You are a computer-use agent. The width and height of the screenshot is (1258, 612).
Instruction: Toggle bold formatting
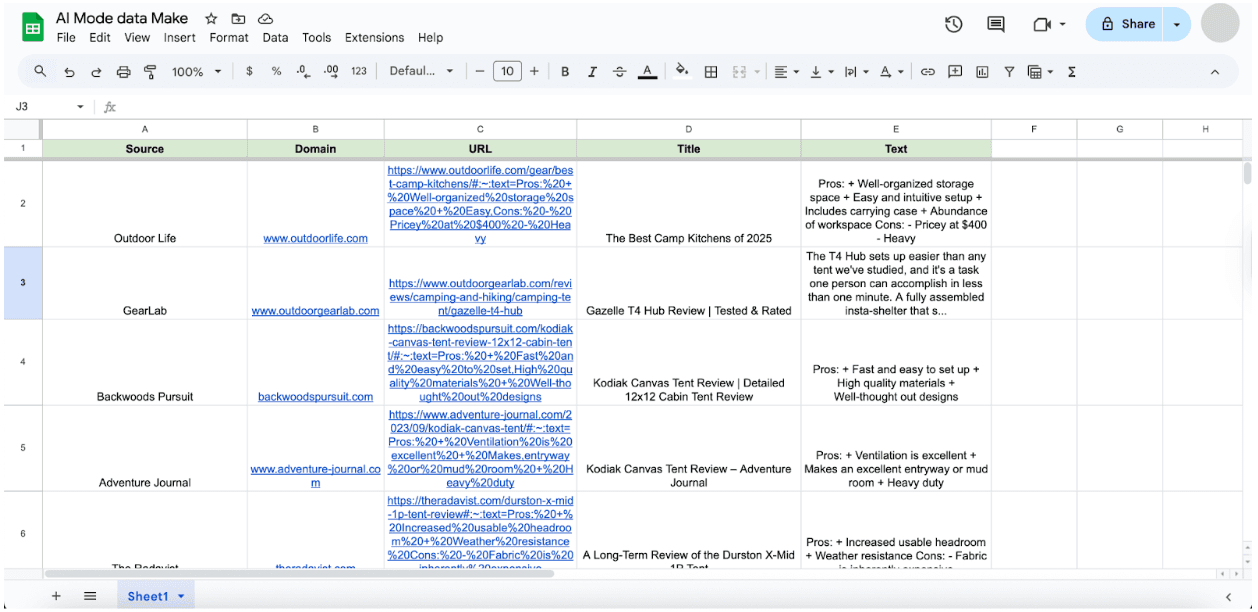click(565, 72)
